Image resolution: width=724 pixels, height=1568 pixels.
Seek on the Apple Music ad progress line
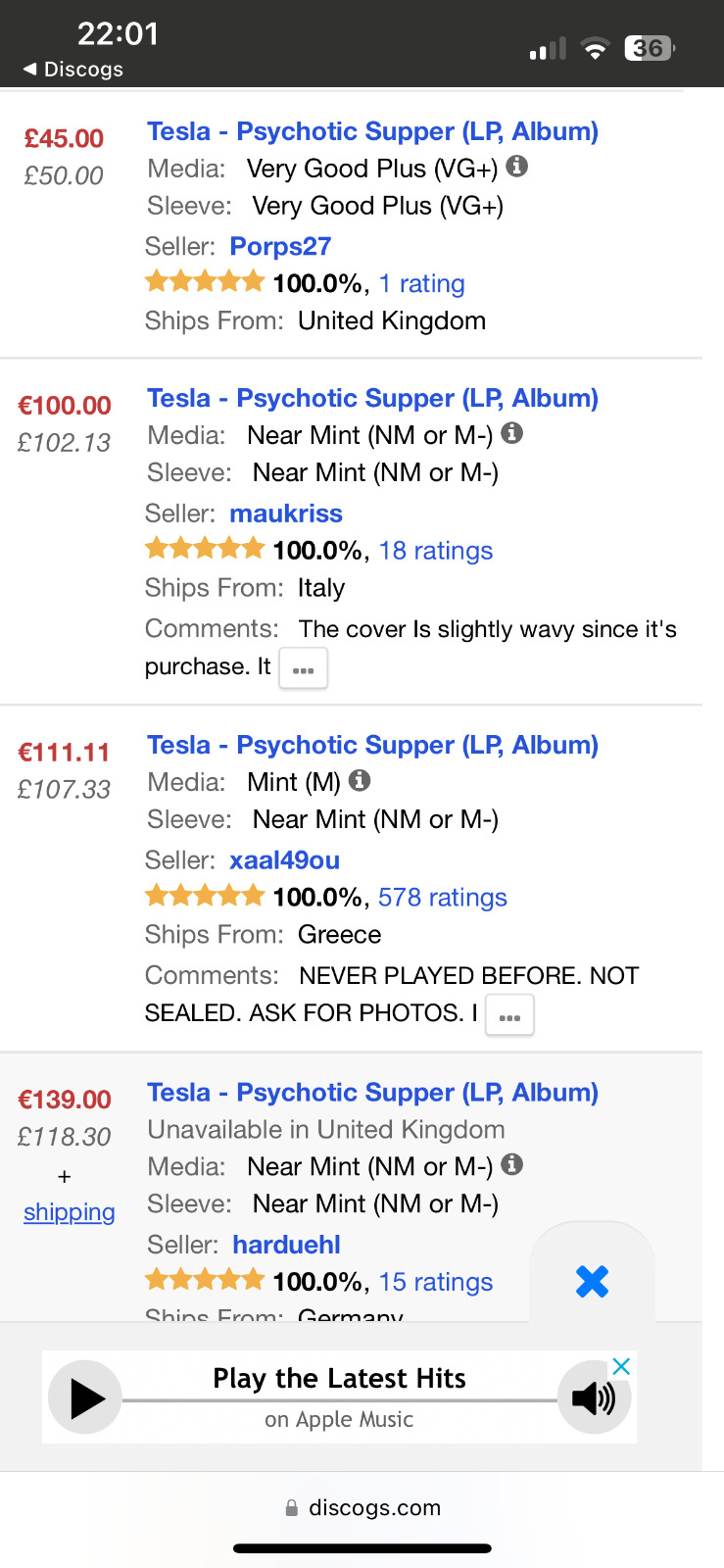click(339, 1400)
